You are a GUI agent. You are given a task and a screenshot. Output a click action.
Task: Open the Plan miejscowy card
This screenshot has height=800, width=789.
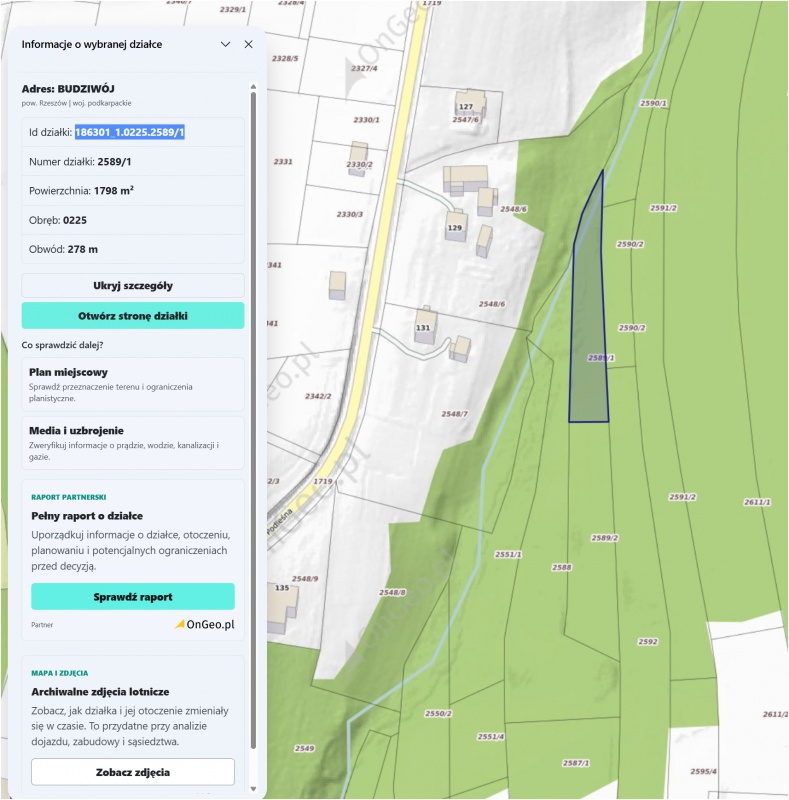[x=133, y=384]
